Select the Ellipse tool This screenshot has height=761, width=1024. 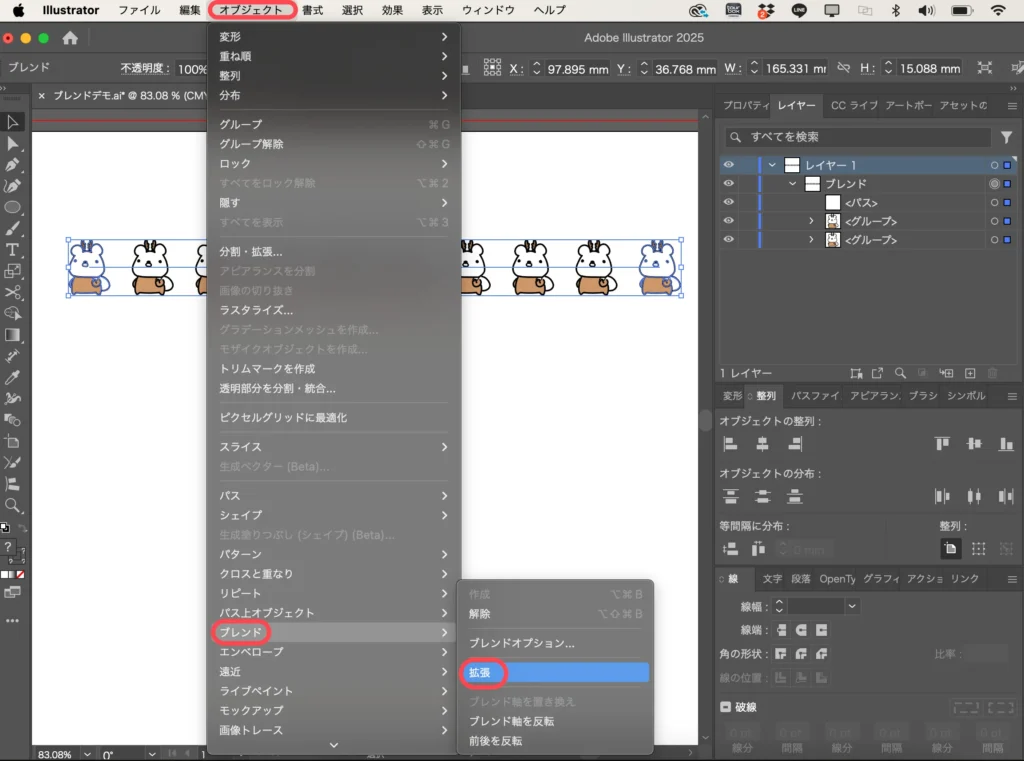(x=13, y=207)
